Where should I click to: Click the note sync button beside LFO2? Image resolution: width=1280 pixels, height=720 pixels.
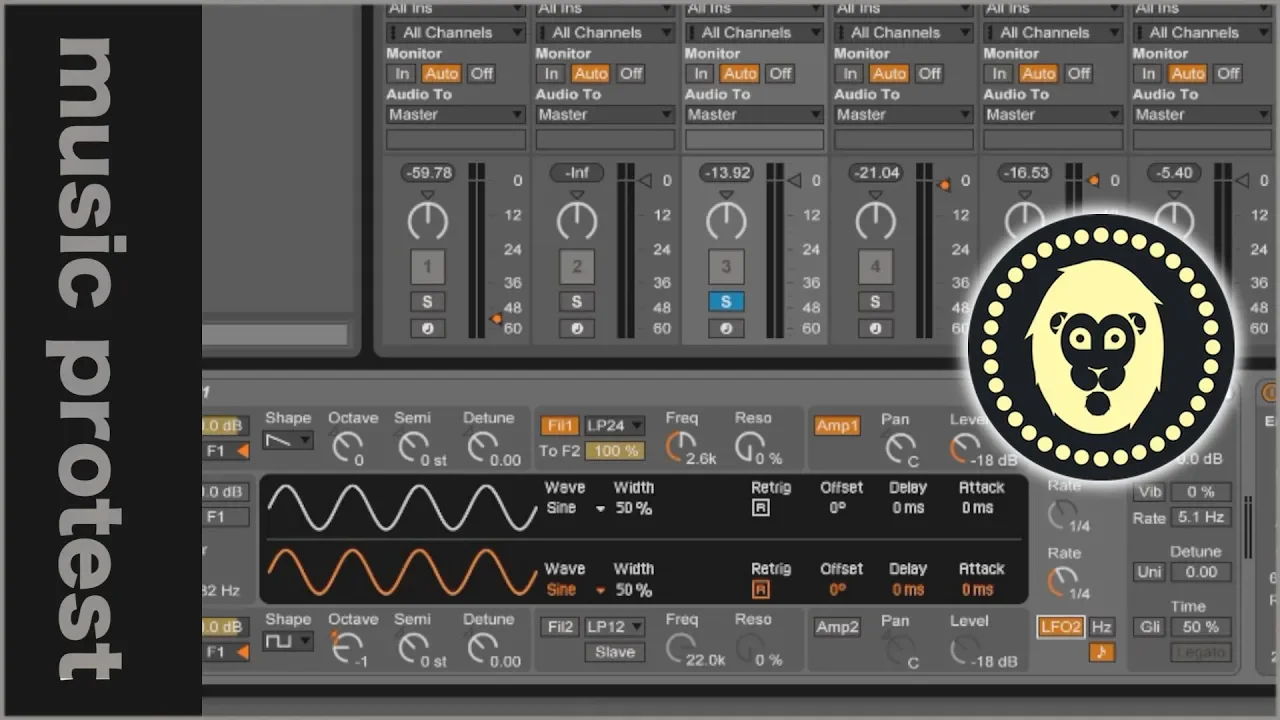coord(1101,652)
